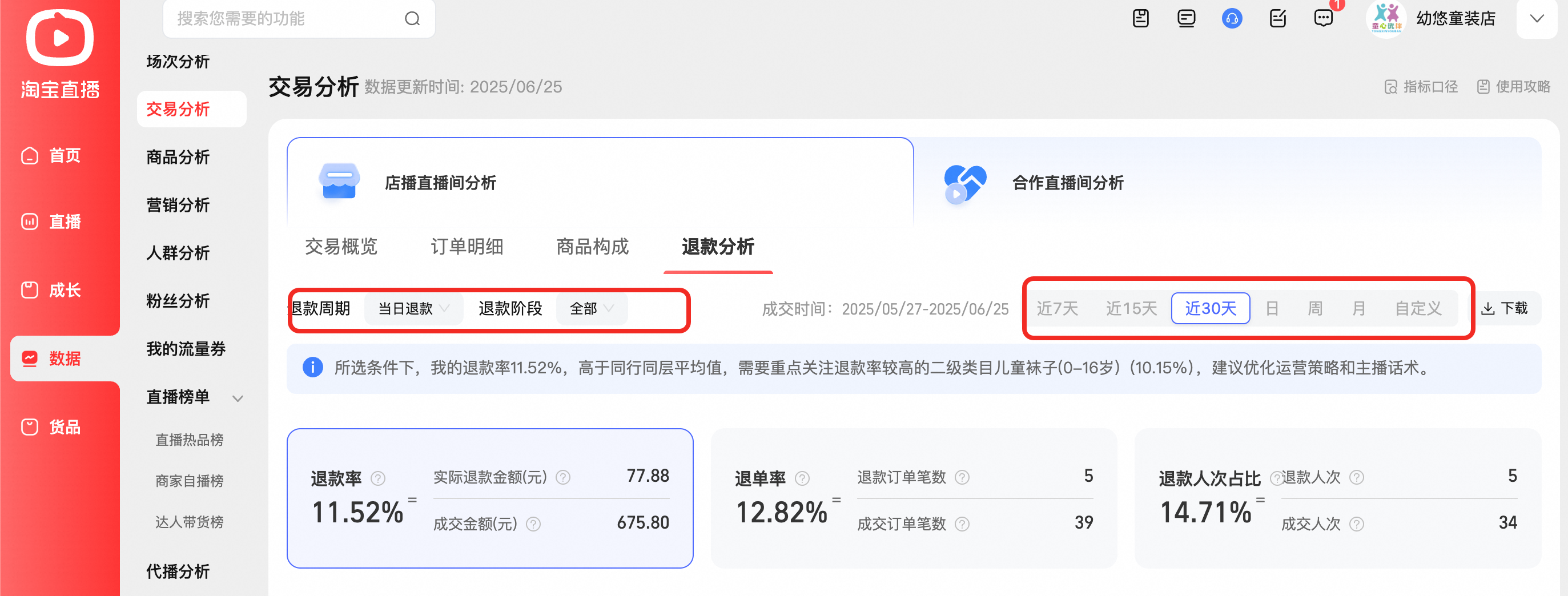Open 我的流量券 in side menu

pos(186,349)
